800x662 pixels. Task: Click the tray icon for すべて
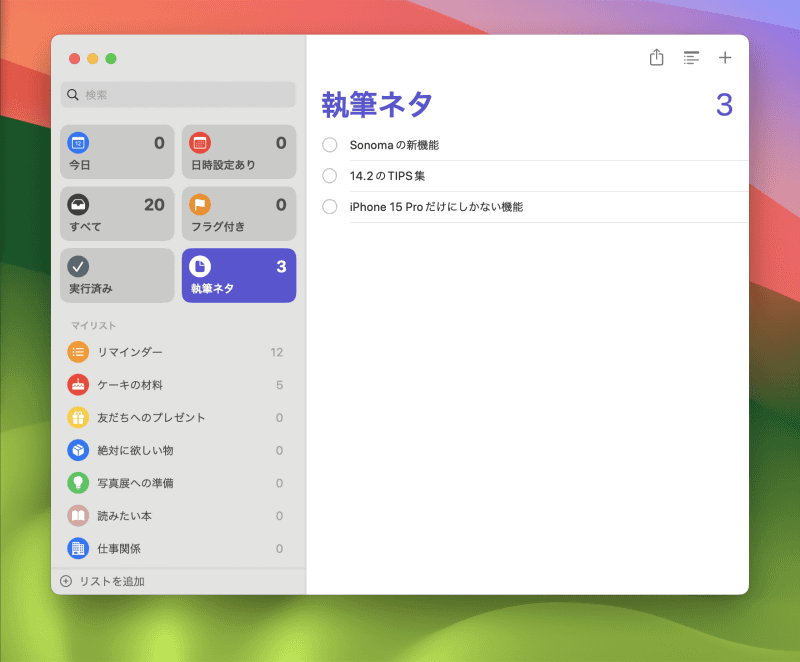point(78,205)
